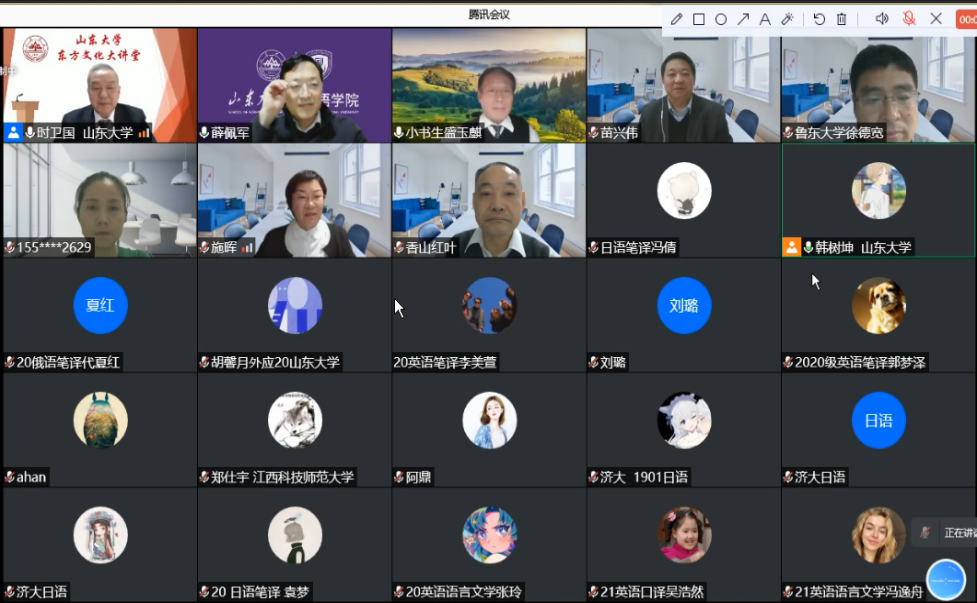977x603 pixels.
Task: Close the annotation toolbar with X
Action: [x=936, y=19]
